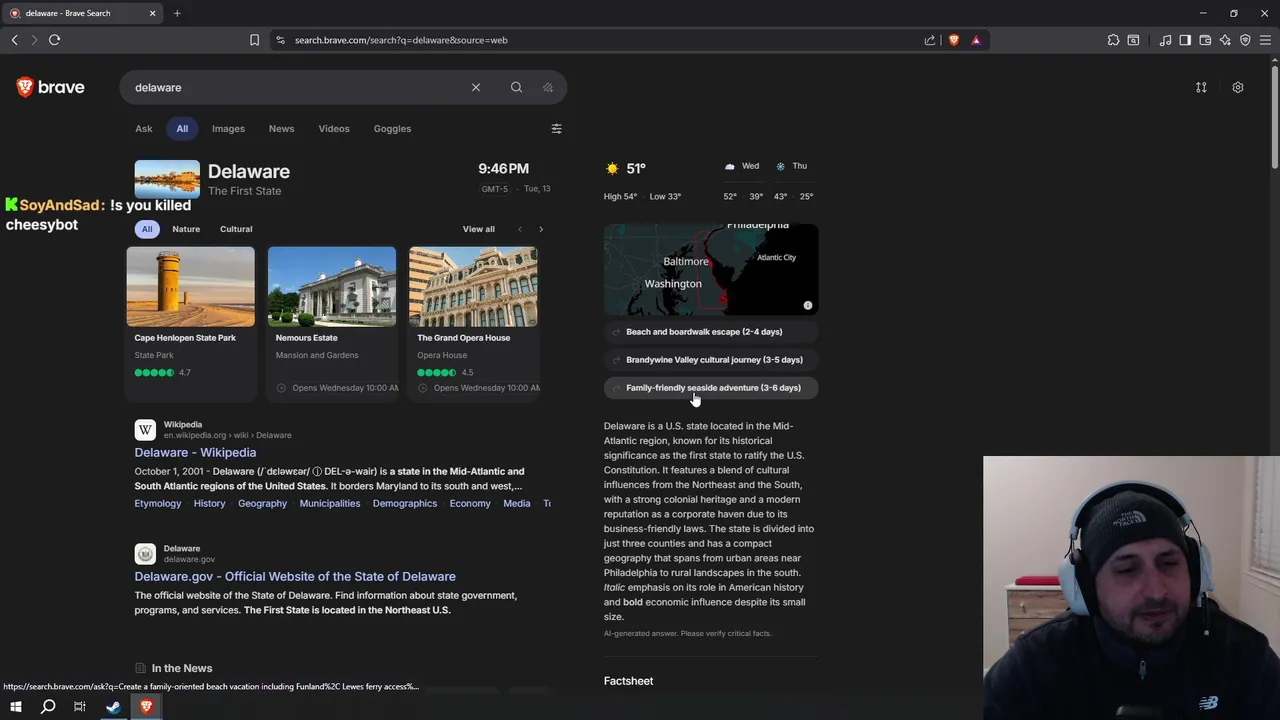This screenshot has height=720, width=1280.
Task: Show next places with right chevron
Action: (541, 229)
